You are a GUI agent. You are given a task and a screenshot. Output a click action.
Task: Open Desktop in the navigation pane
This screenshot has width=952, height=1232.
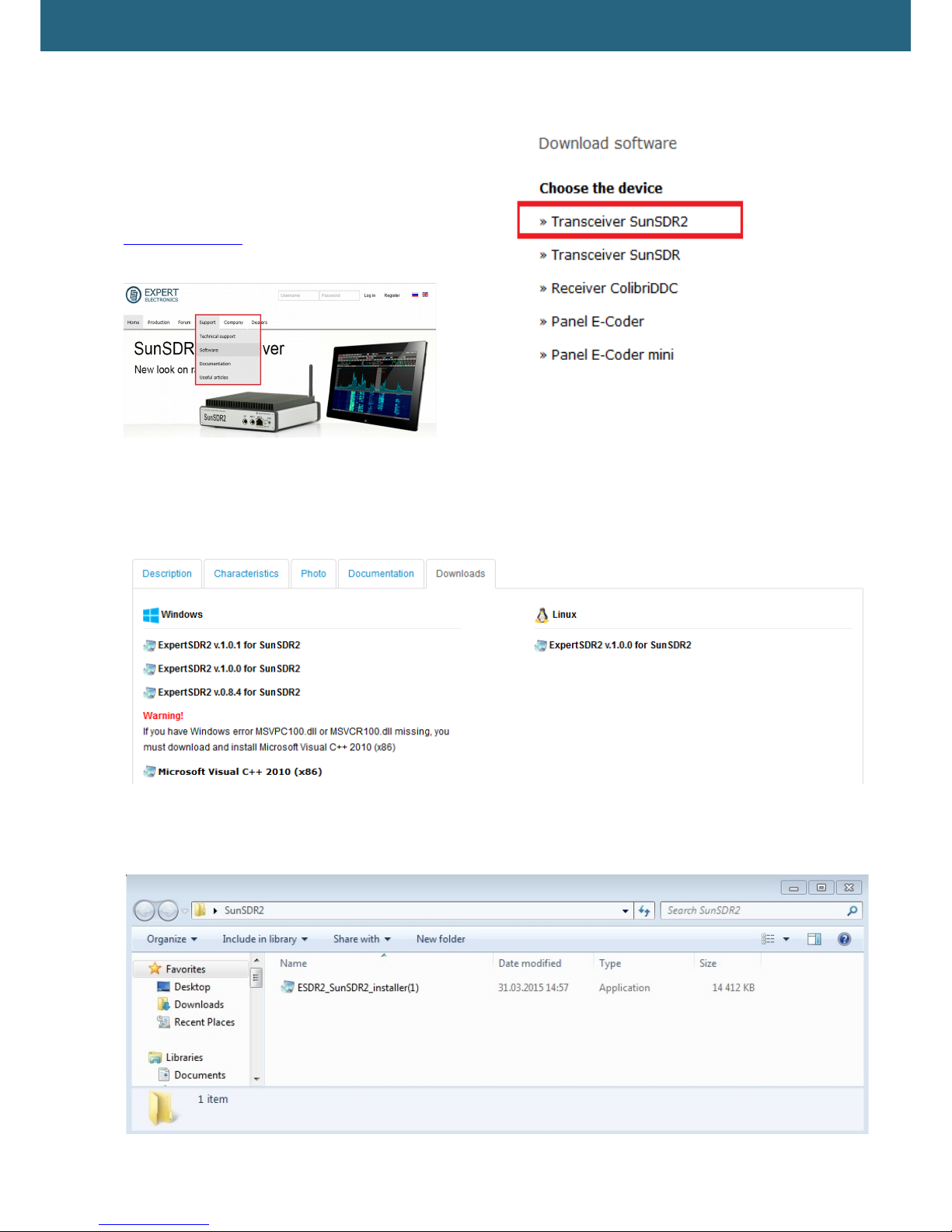192,986
